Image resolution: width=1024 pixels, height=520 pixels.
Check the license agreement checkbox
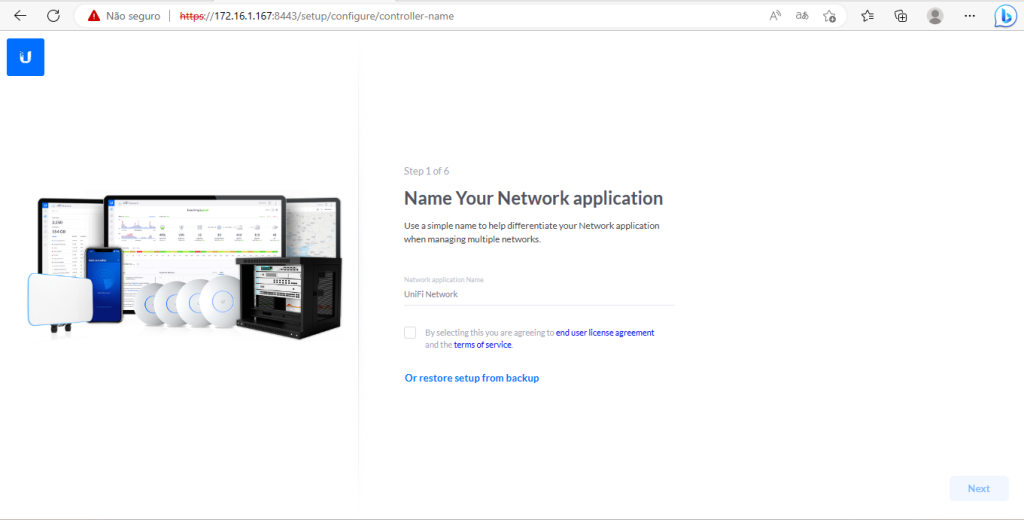click(x=410, y=333)
